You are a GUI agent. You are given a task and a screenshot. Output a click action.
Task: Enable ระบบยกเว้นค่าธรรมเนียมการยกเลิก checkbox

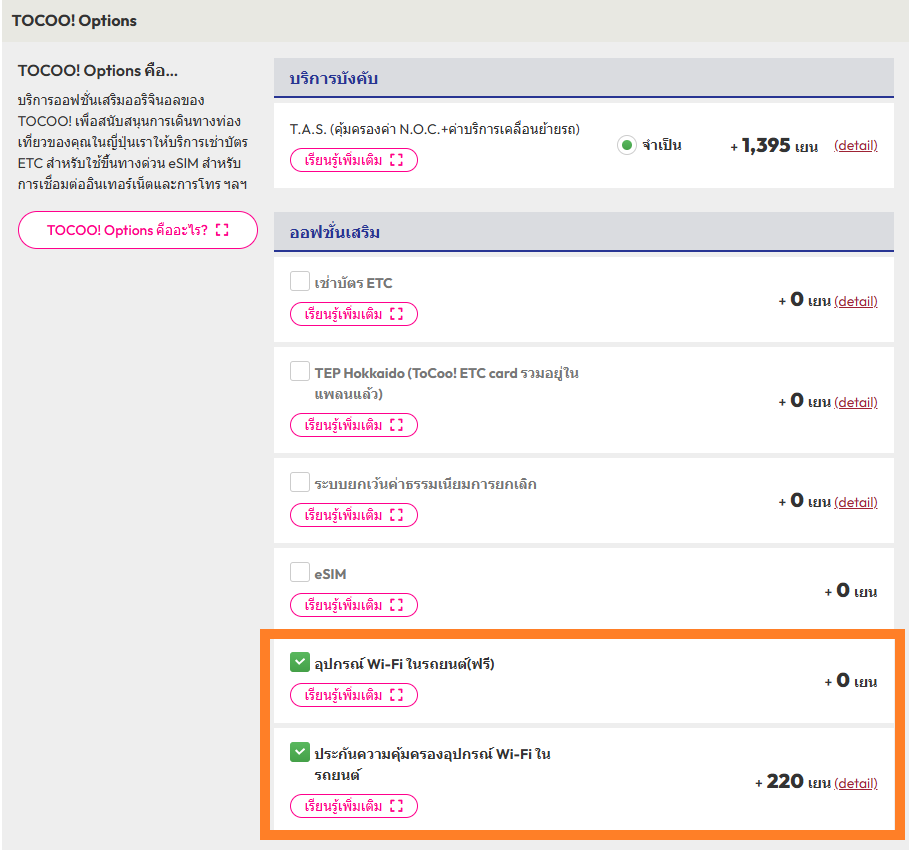[300, 482]
